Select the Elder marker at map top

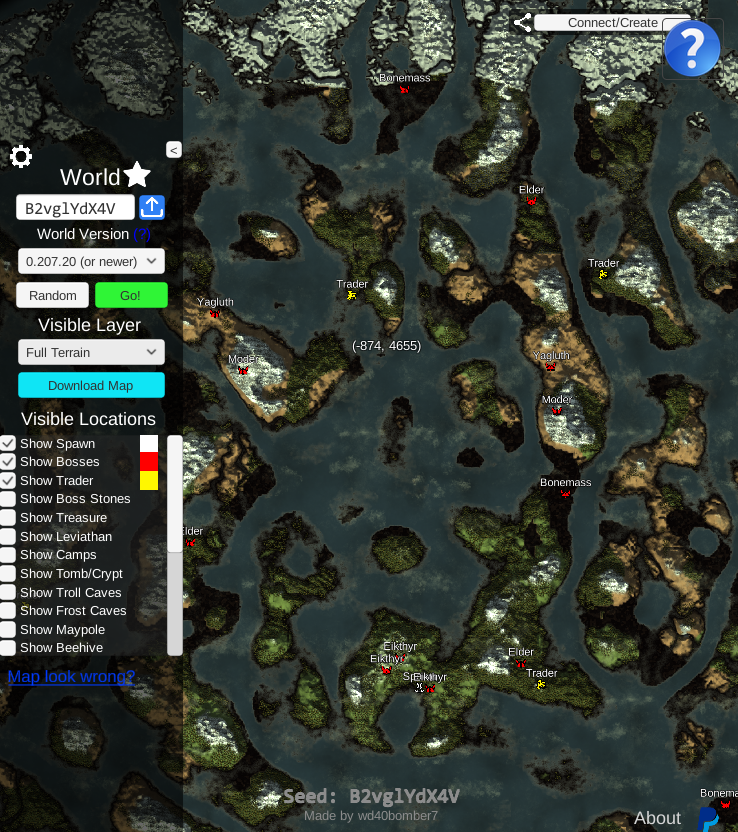tap(531, 201)
